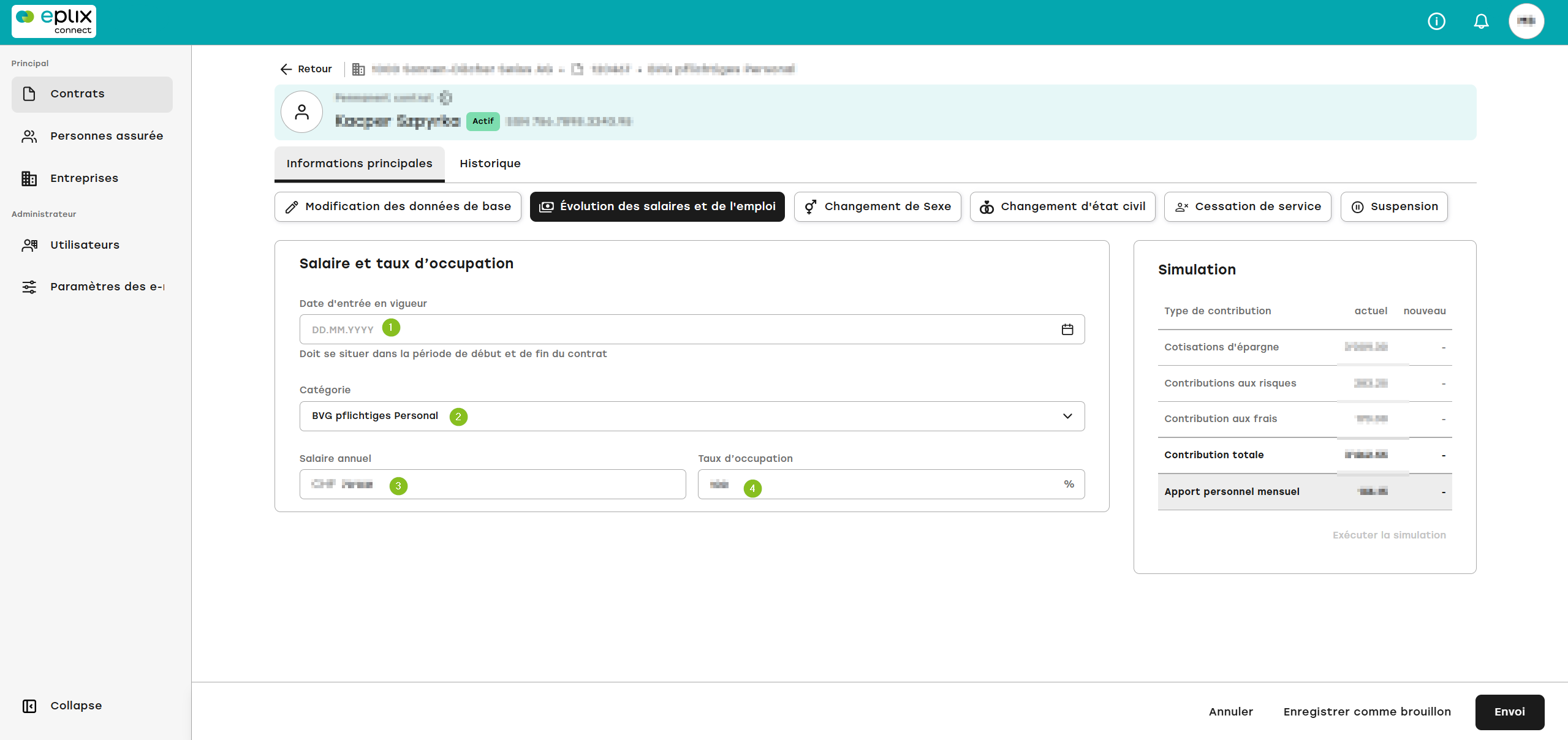Screen dimensions: 1568x740
Task: Click the rings icon for état civil
Action: [x=987, y=207]
